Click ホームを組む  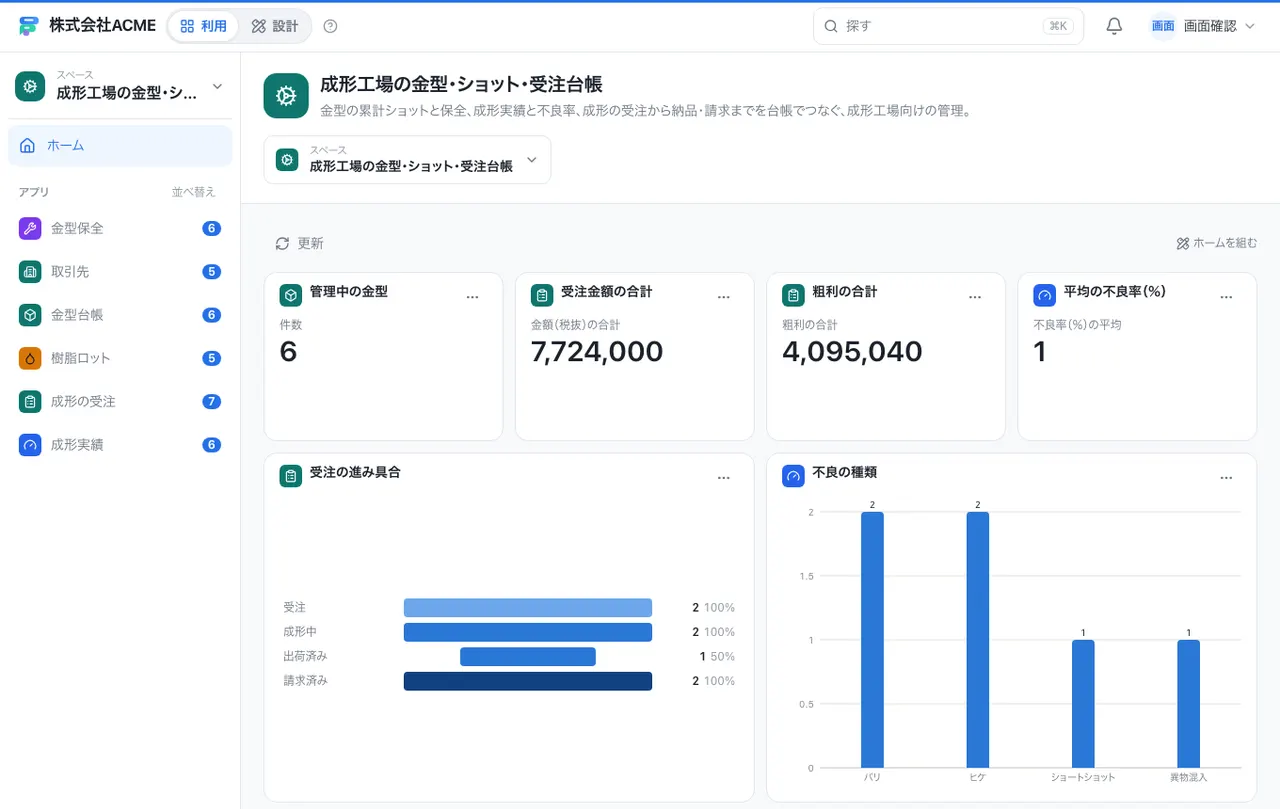(x=1217, y=243)
